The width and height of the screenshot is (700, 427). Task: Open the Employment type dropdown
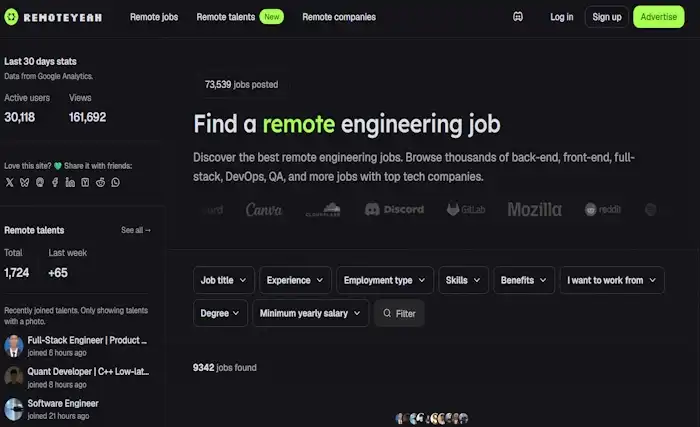(385, 280)
